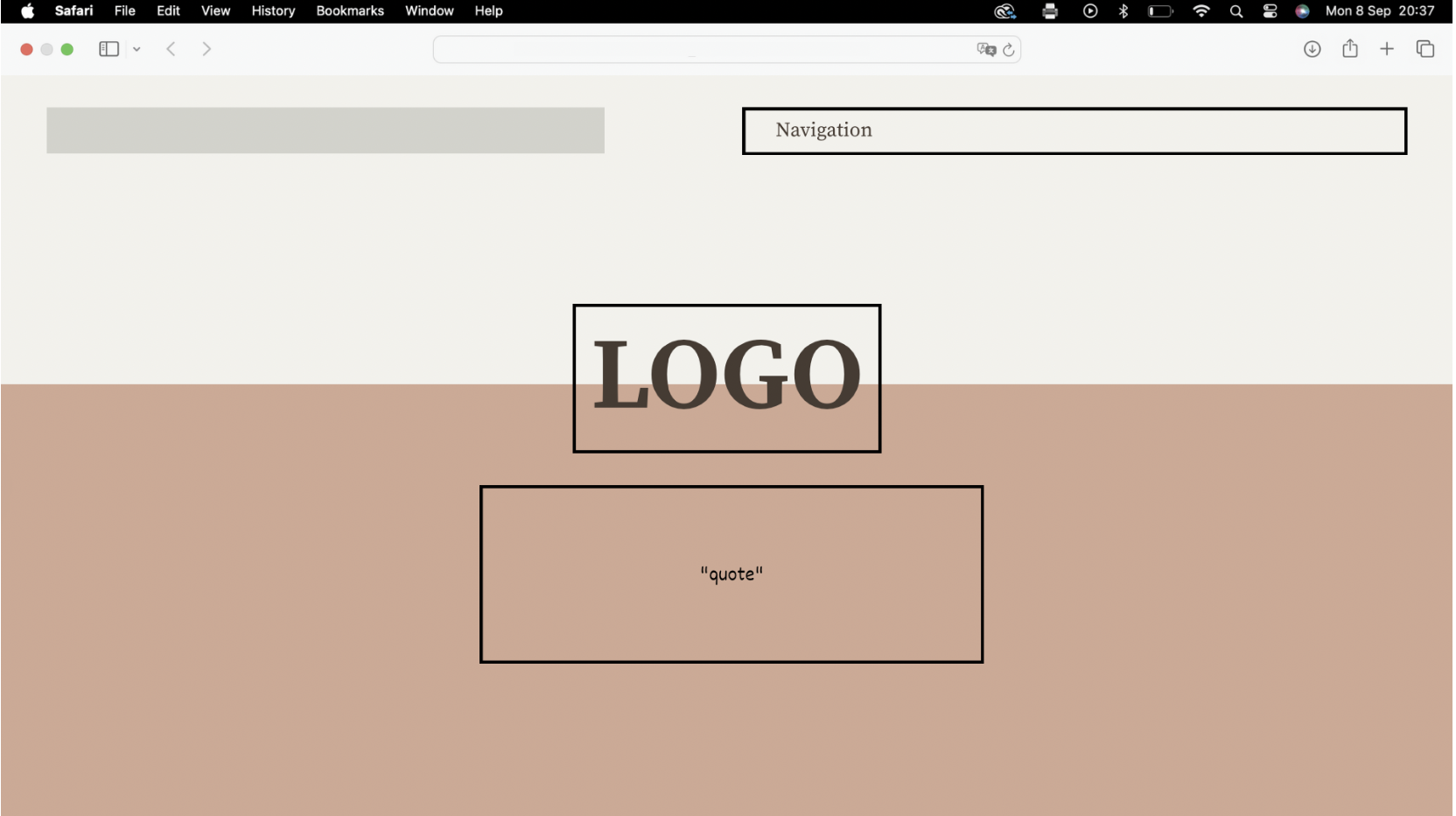Go forward to the next page
Image resolution: width=1456 pixels, height=816 pixels.
(x=206, y=49)
